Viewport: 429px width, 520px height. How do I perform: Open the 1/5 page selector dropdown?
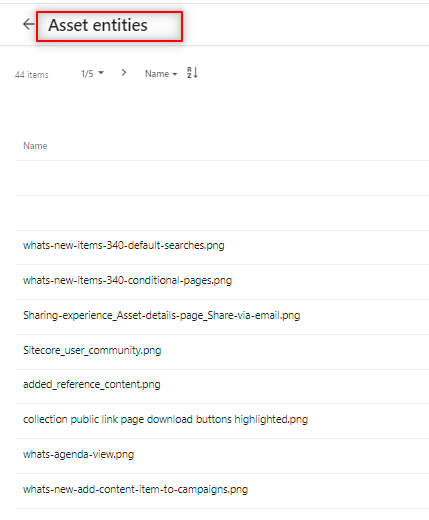[x=92, y=73]
